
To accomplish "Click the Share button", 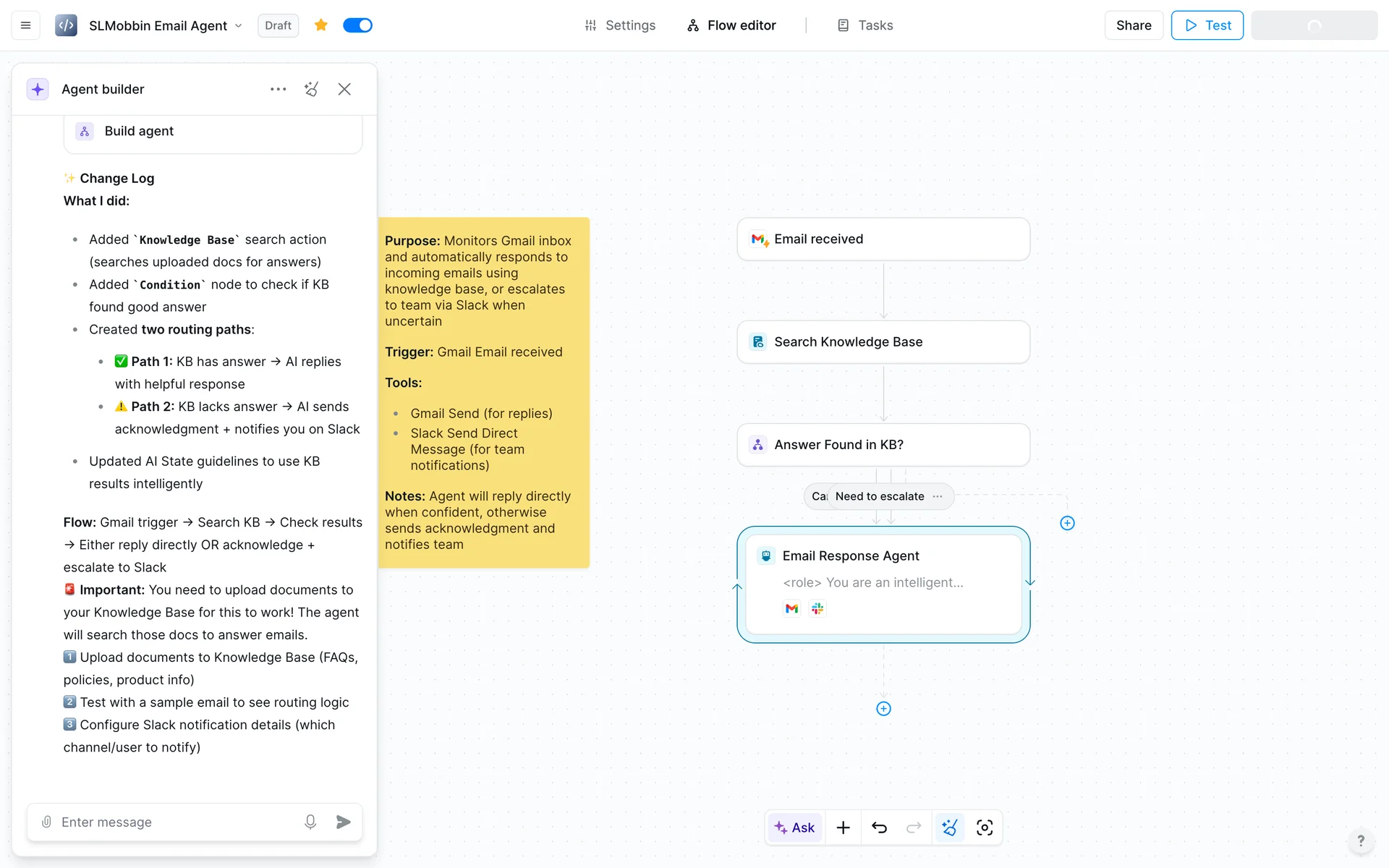I will pos(1133,25).
